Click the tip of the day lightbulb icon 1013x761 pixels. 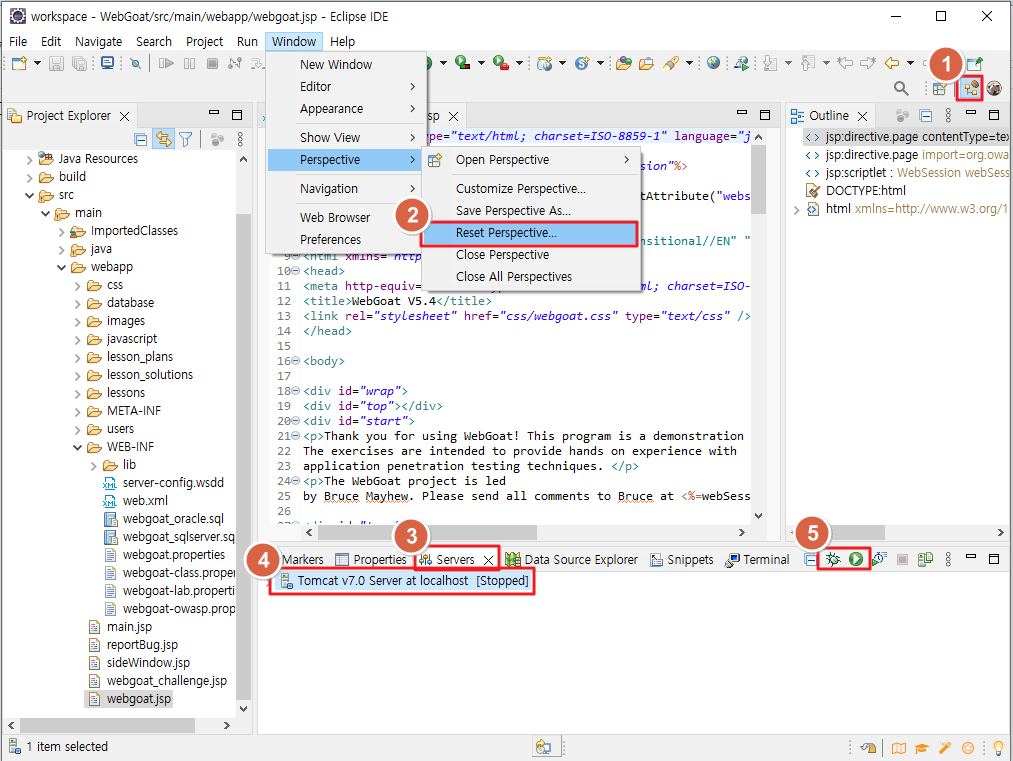[x=997, y=748]
